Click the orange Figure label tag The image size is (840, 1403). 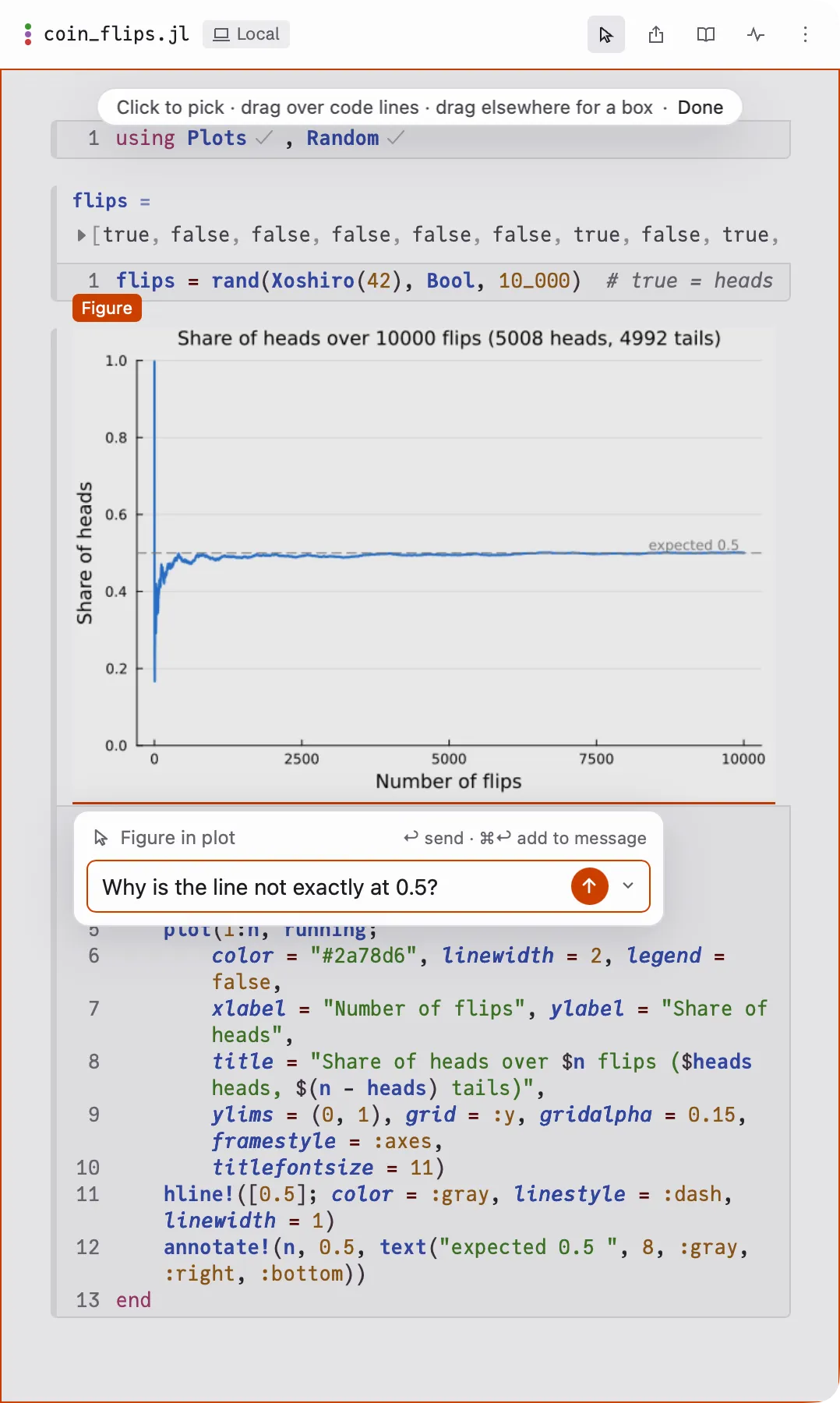coord(107,308)
